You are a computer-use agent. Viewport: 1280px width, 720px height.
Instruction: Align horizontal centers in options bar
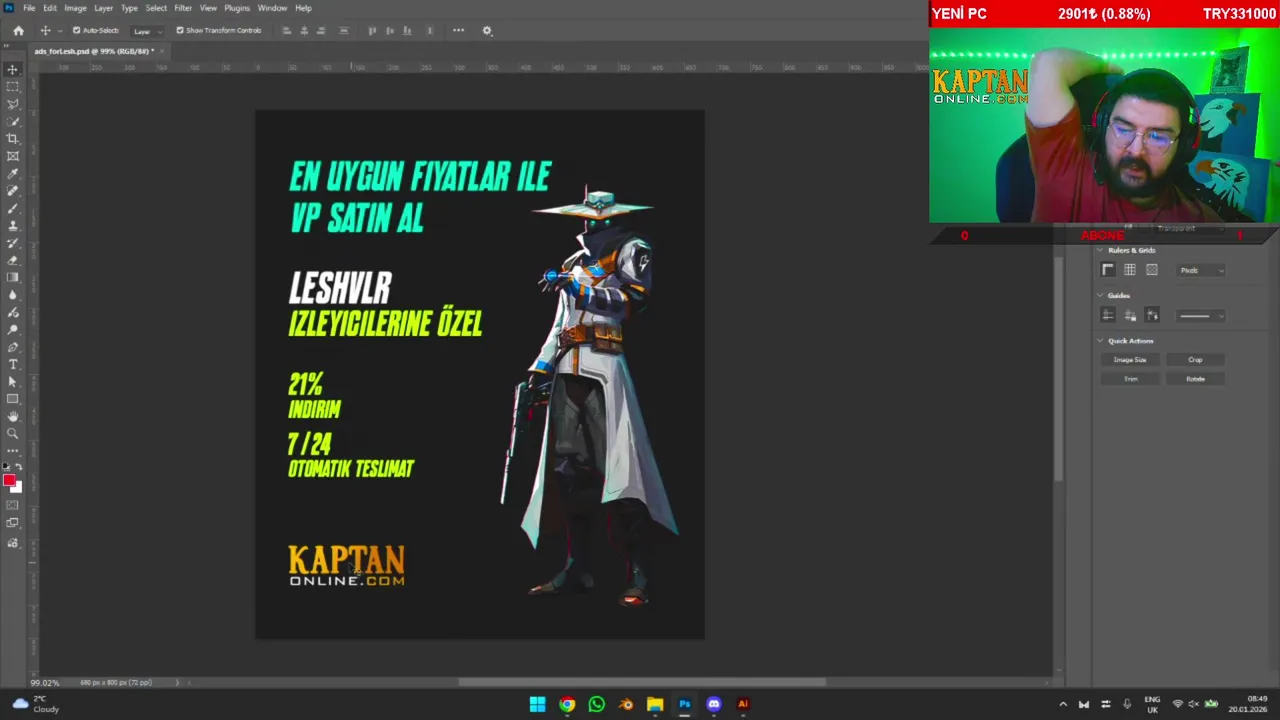(x=304, y=30)
